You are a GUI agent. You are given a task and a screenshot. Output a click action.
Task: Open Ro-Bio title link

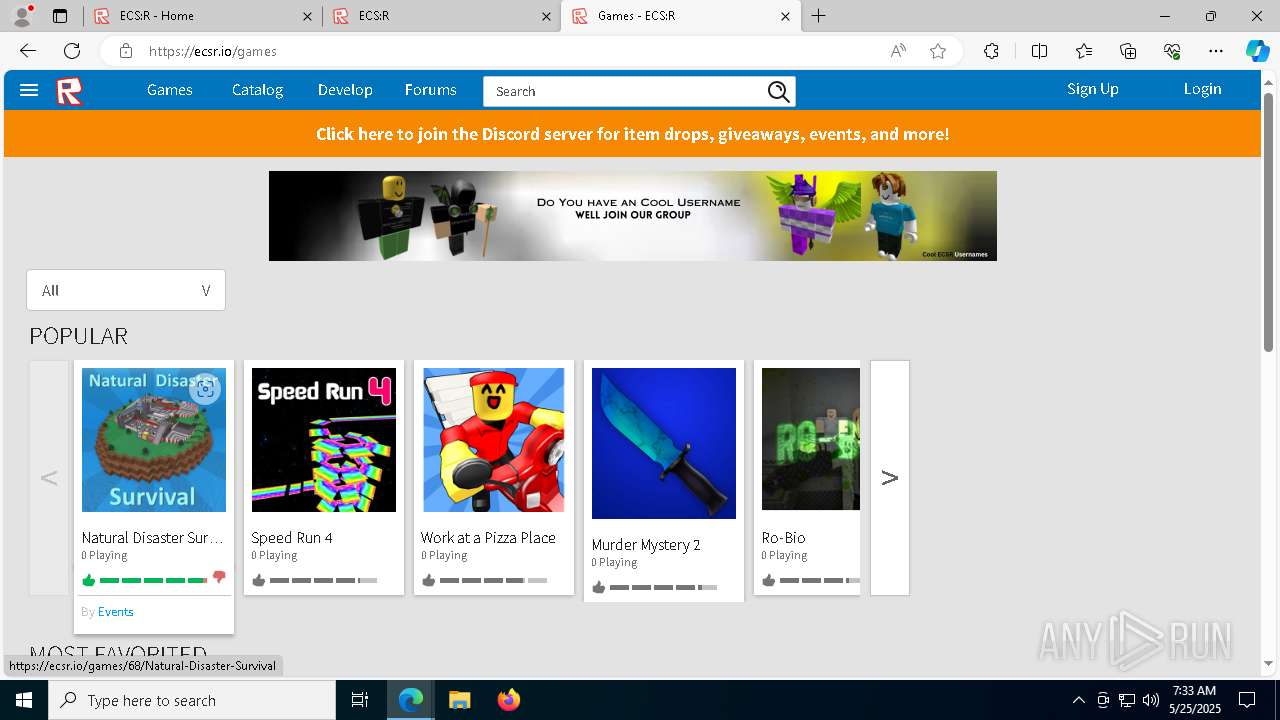[x=783, y=538]
